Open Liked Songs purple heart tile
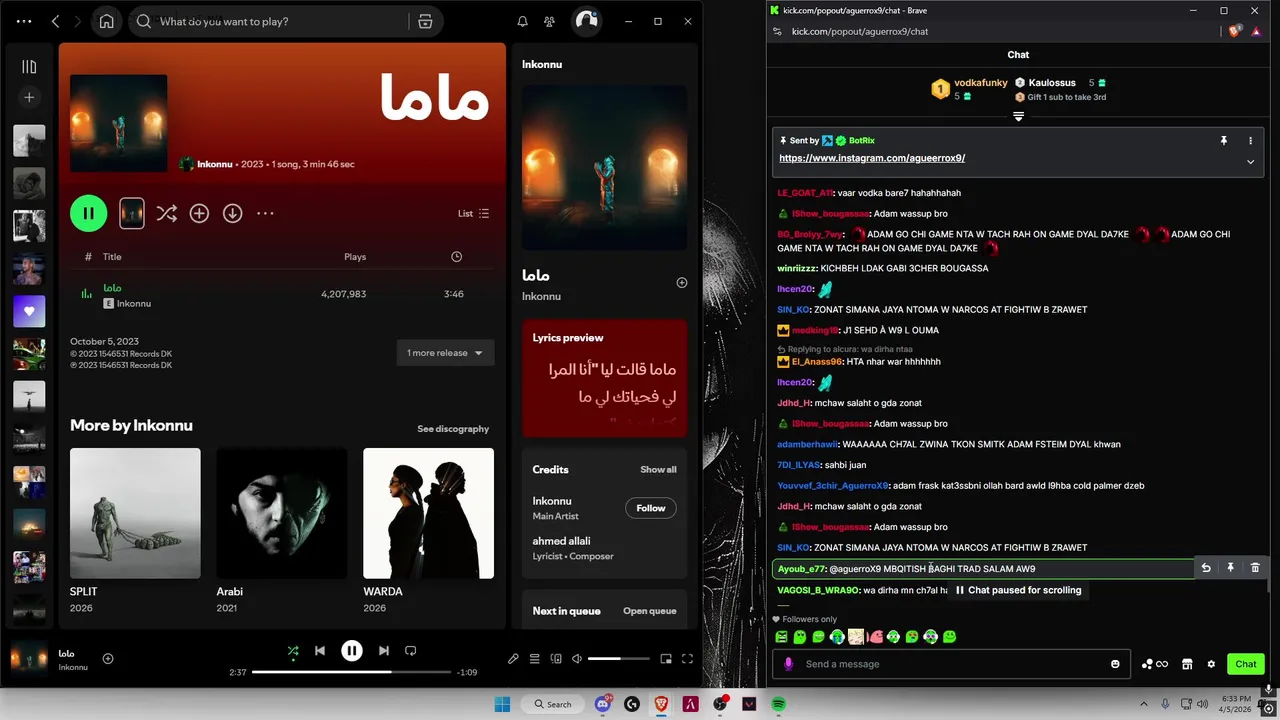This screenshot has width=1280, height=720. (x=29, y=311)
